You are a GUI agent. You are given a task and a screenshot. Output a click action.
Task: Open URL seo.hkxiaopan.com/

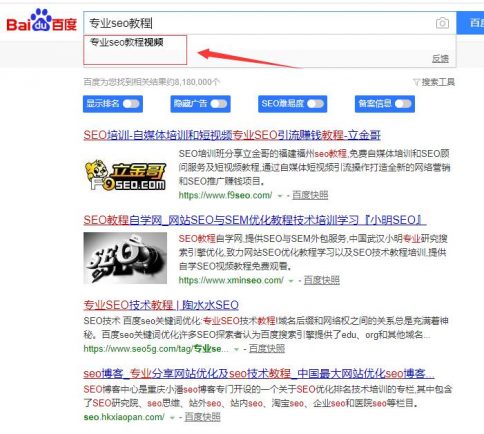coord(124,417)
